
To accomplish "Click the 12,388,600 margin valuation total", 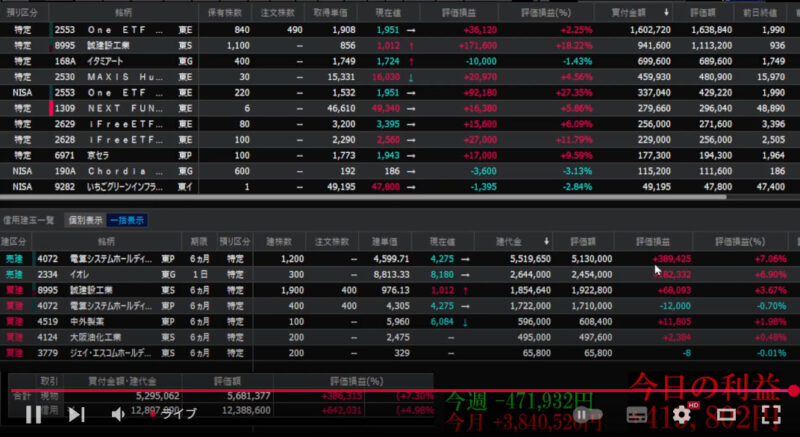I will pos(245,410).
